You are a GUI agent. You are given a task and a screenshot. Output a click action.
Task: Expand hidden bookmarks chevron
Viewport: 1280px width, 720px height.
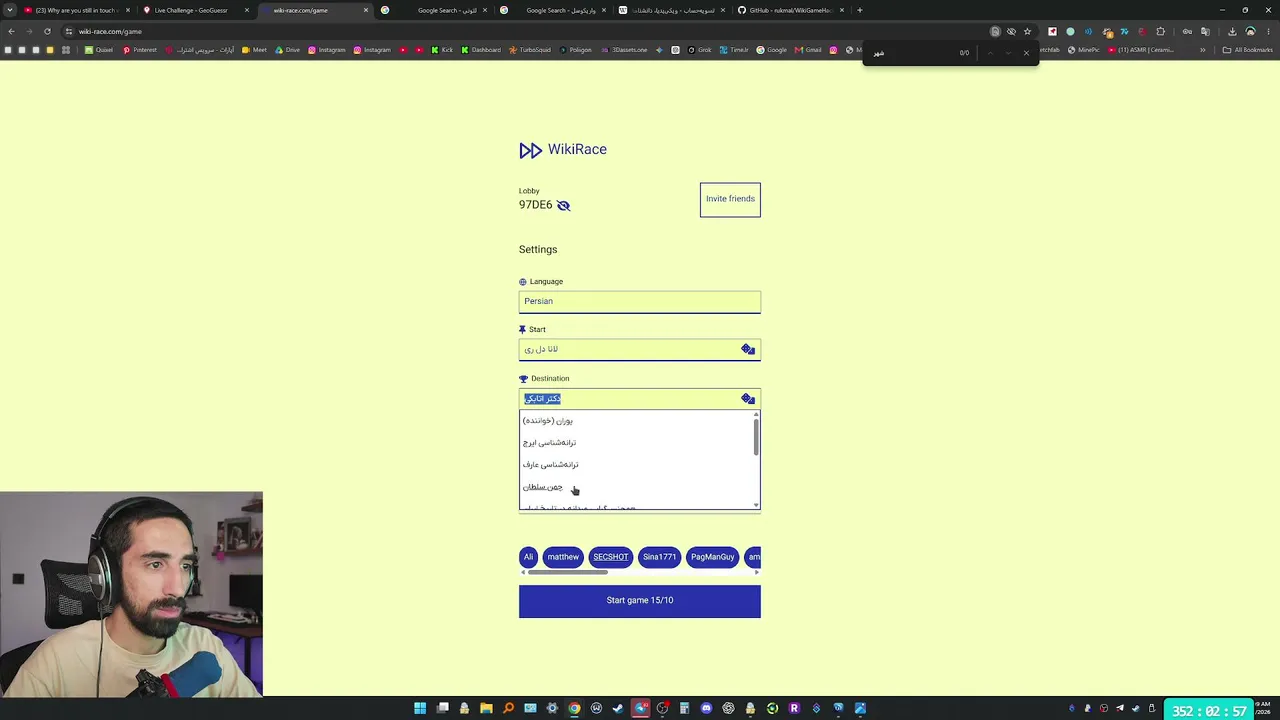click(1203, 50)
